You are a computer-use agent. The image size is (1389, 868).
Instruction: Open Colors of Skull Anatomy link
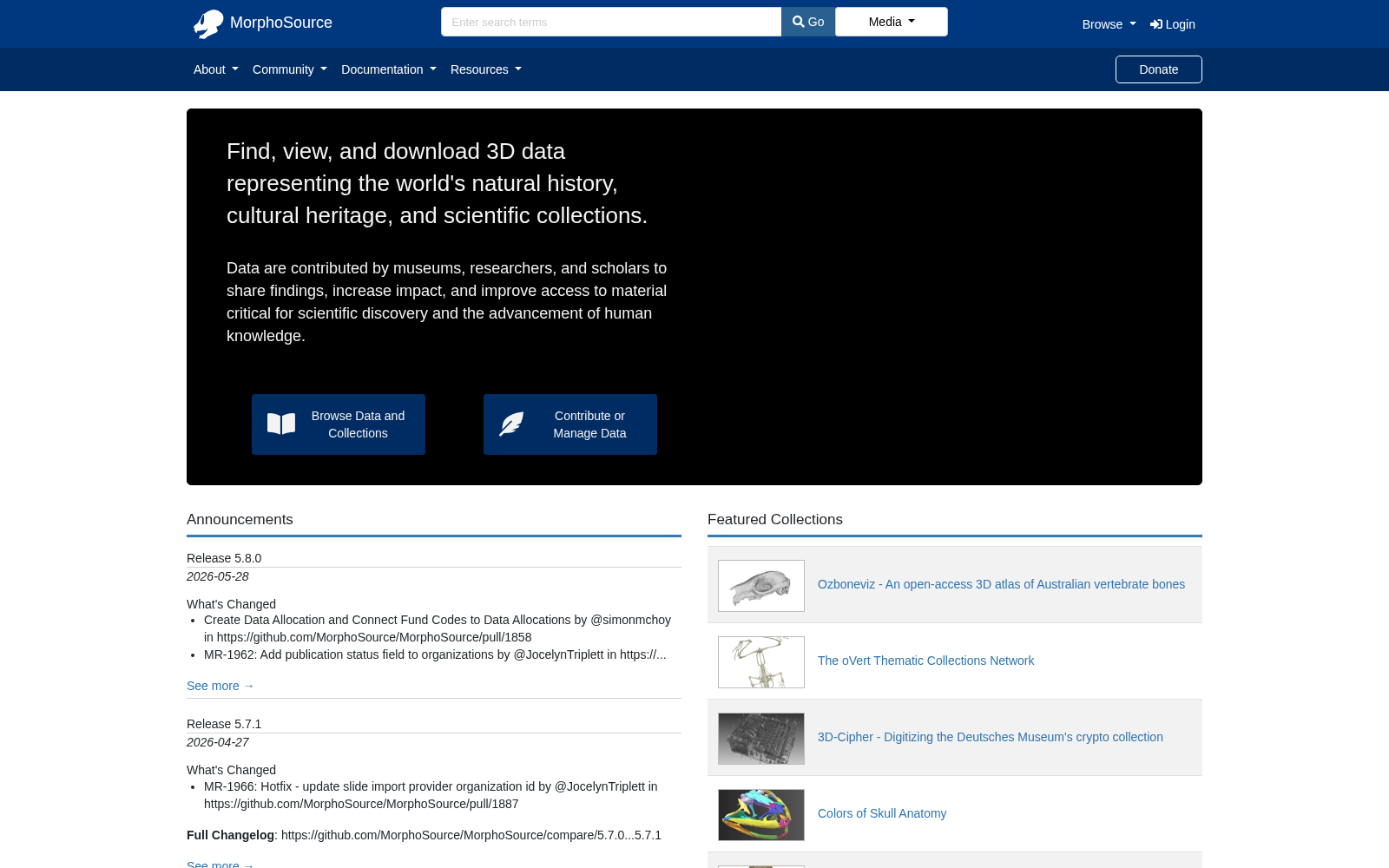point(882,813)
